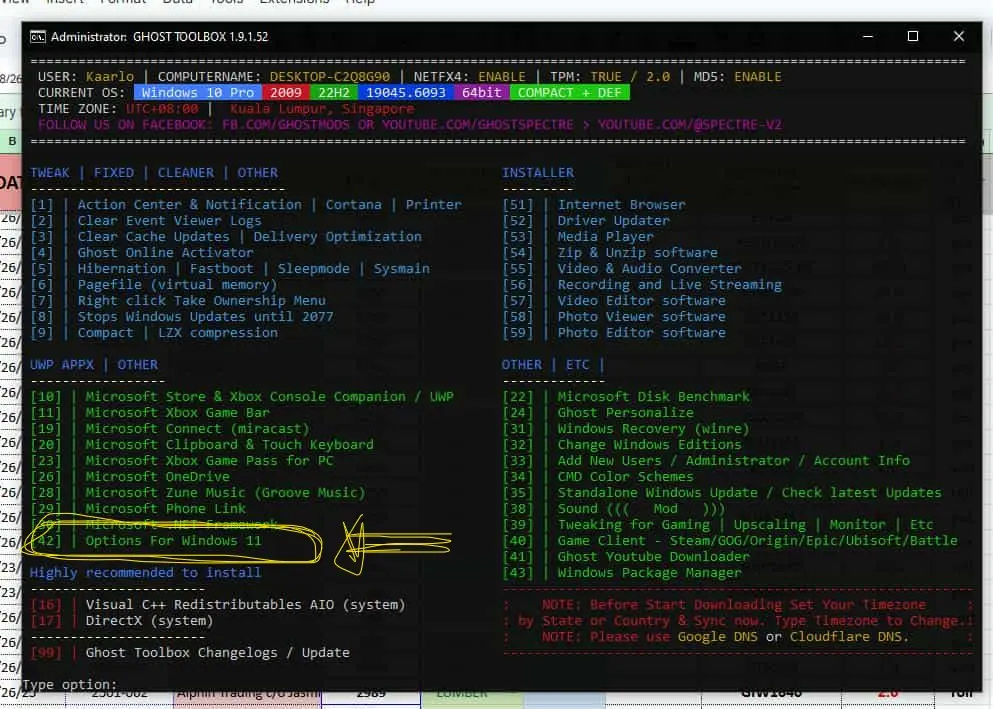Click the cmd icon in GHOST TOOLBOX title bar
Viewport: 993px width, 709px height.
tap(38, 37)
